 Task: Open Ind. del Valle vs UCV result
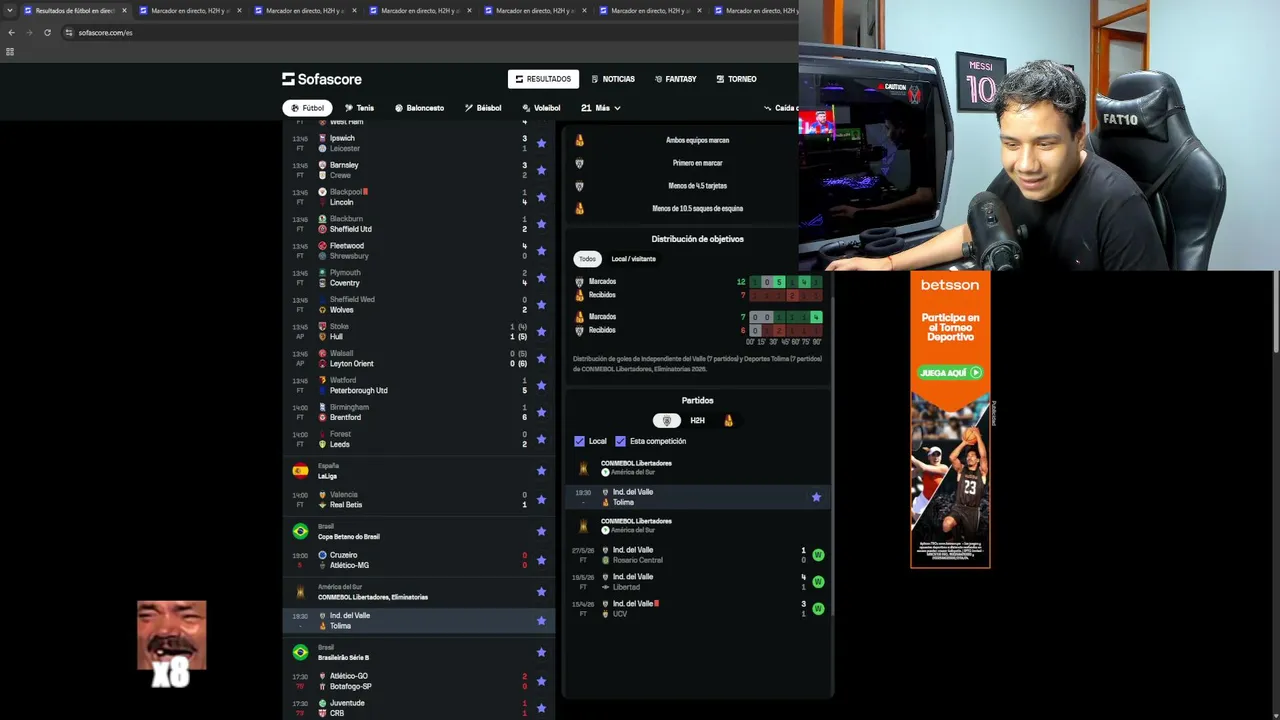pyautogui.click(x=698, y=609)
